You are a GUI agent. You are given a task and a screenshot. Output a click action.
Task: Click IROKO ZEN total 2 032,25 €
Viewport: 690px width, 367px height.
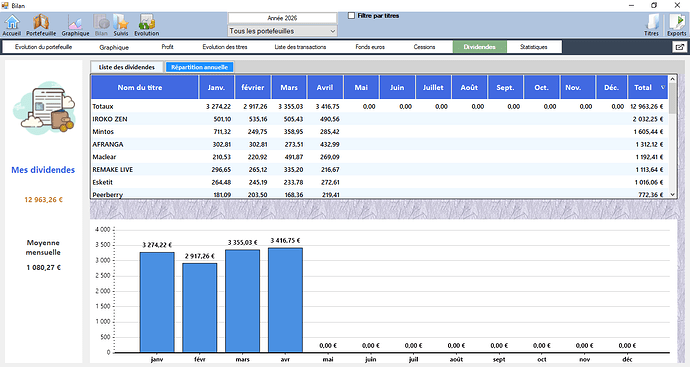pyautogui.click(x=648, y=119)
